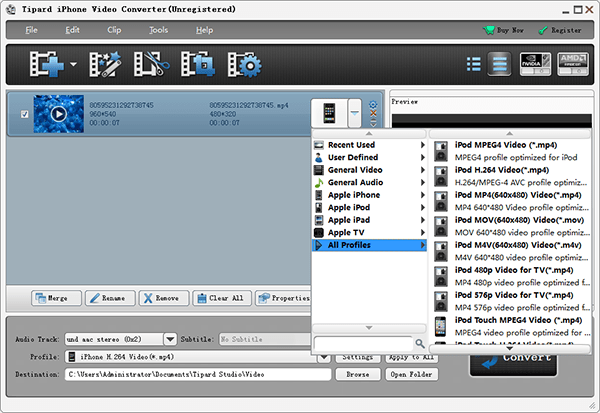The width and height of the screenshot is (600, 413).
Task: Uncheck the video file checkbox in list
Action: point(25,114)
